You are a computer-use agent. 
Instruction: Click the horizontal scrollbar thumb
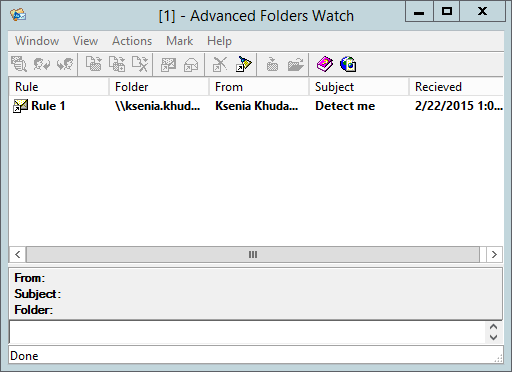point(253,255)
